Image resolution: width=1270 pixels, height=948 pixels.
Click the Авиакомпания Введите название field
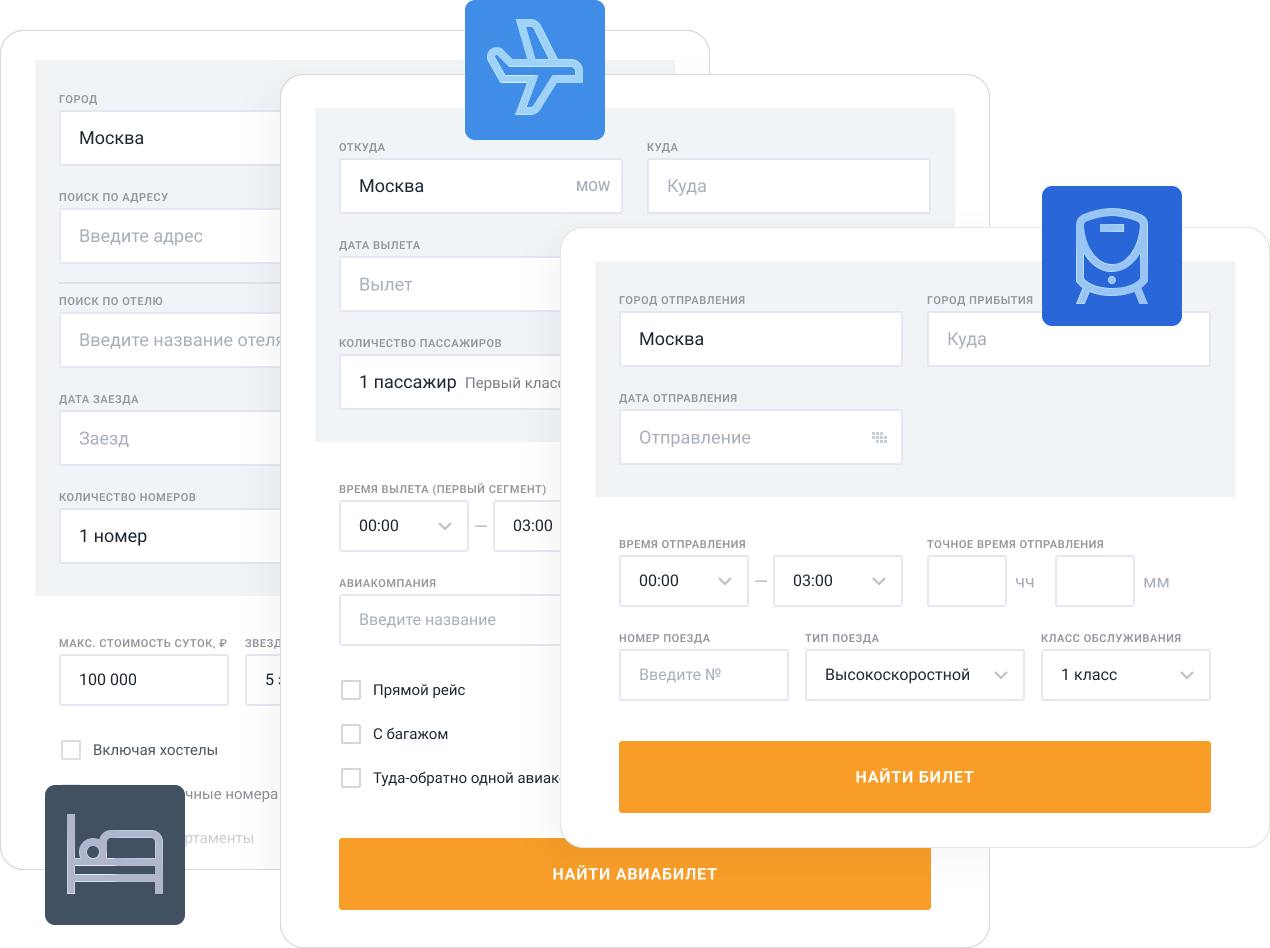coord(450,620)
